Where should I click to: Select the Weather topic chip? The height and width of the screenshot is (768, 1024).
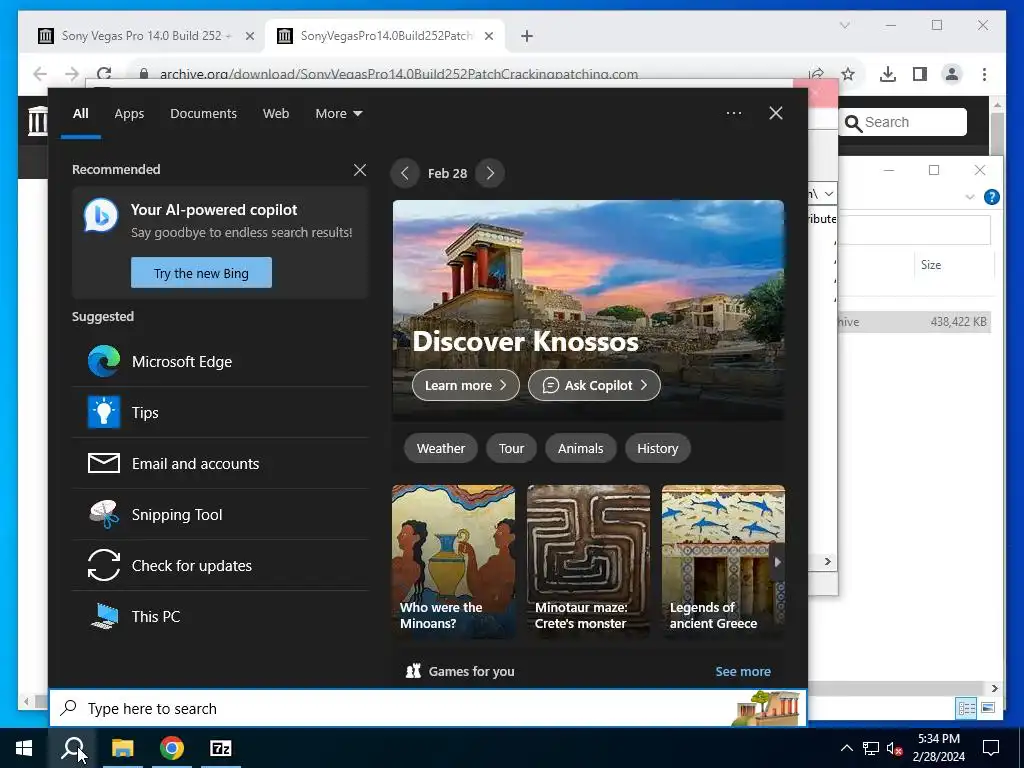coord(441,448)
